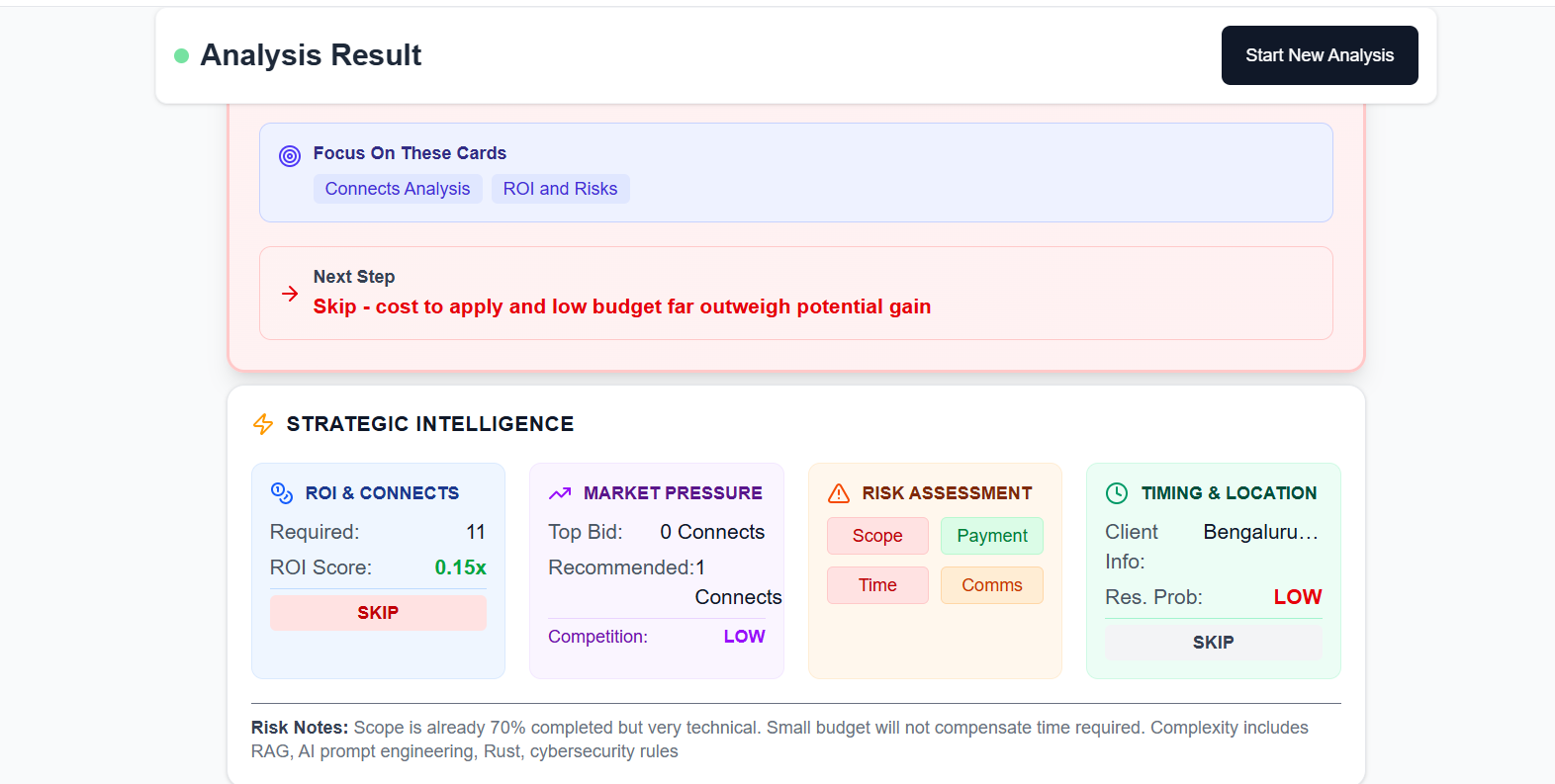Click the trending arrow Market Pressure icon
Image resolution: width=1555 pixels, height=784 pixels.
click(560, 493)
